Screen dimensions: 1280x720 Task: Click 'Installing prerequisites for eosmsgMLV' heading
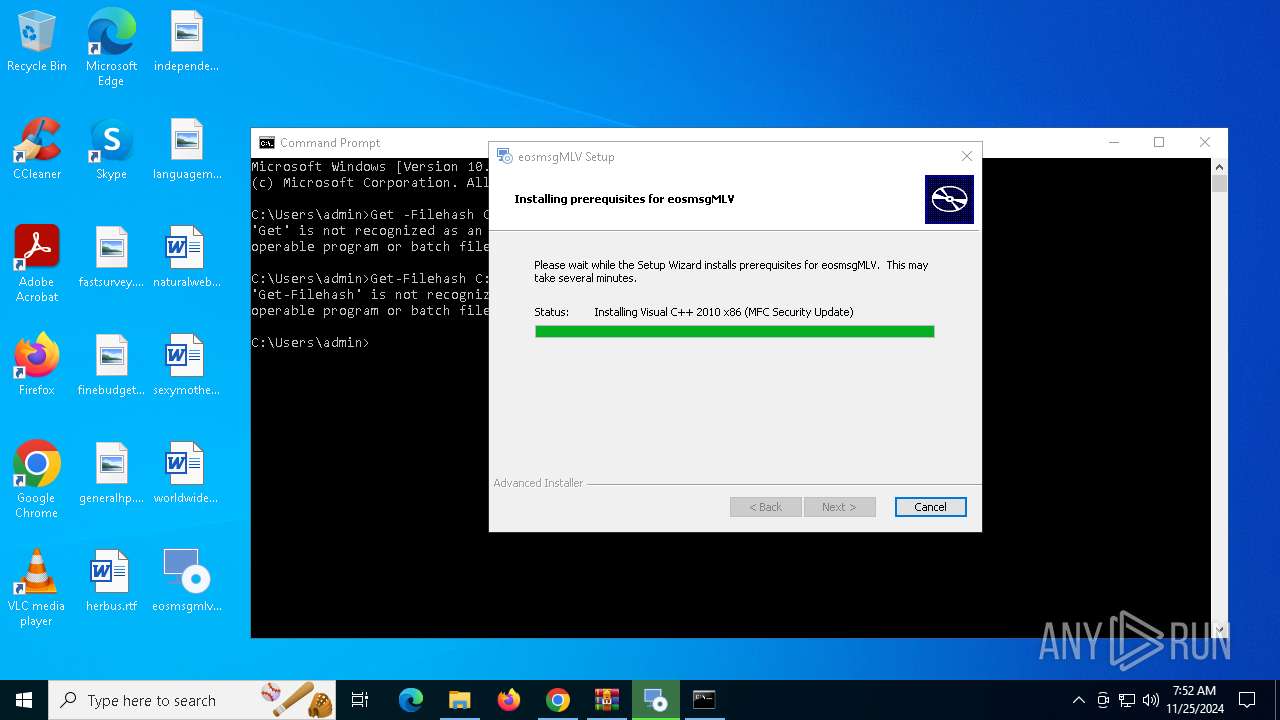[624, 199]
